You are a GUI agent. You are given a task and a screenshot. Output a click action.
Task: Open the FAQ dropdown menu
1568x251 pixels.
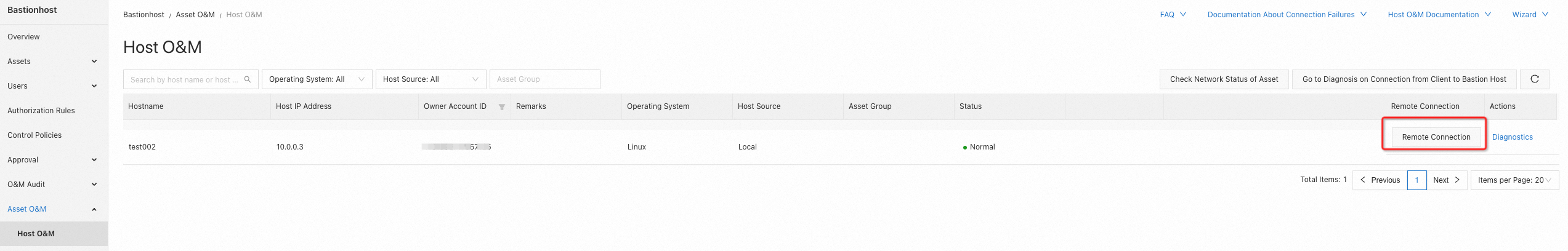pos(1173,15)
